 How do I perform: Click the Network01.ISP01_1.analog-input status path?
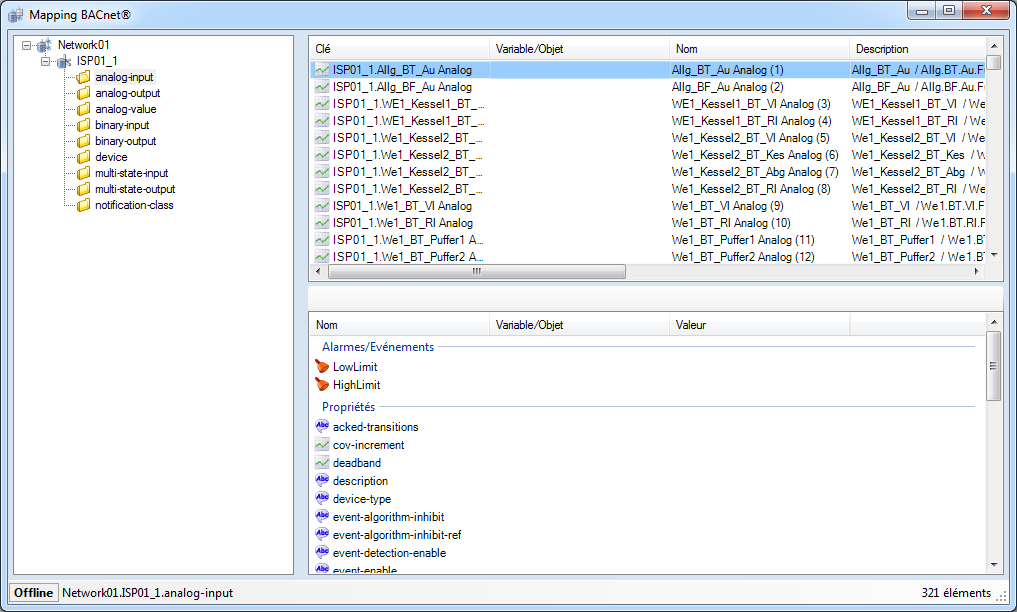click(147, 593)
